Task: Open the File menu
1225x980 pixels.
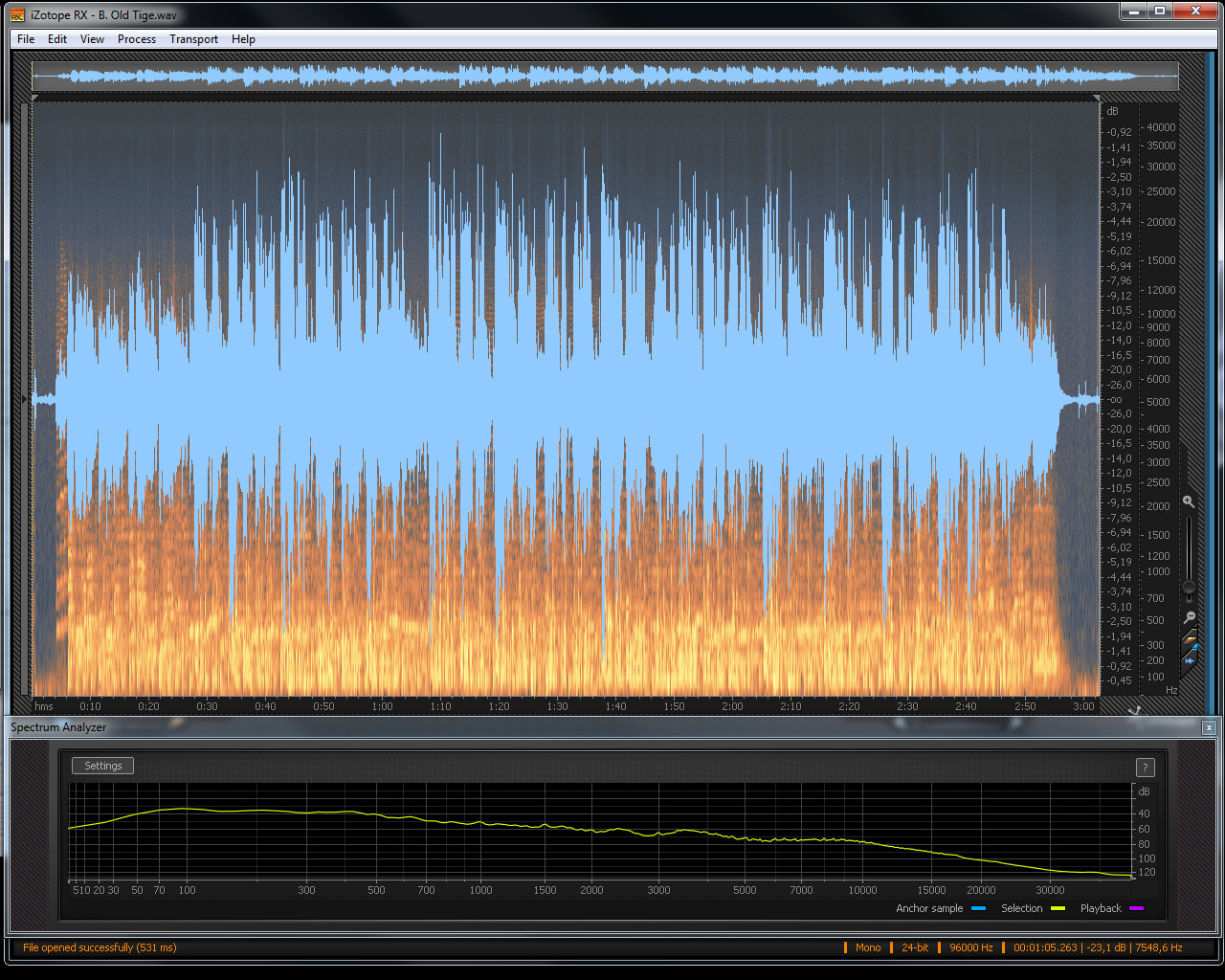Action: (26, 39)
